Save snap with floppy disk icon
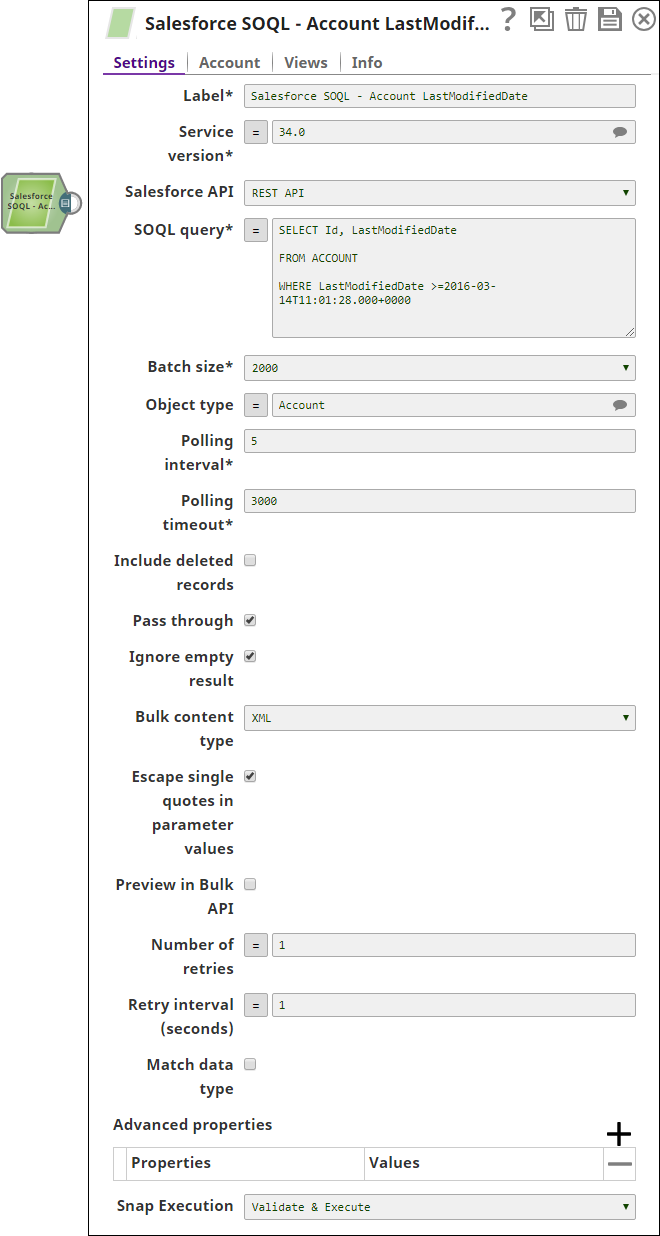 pos(609,19)
